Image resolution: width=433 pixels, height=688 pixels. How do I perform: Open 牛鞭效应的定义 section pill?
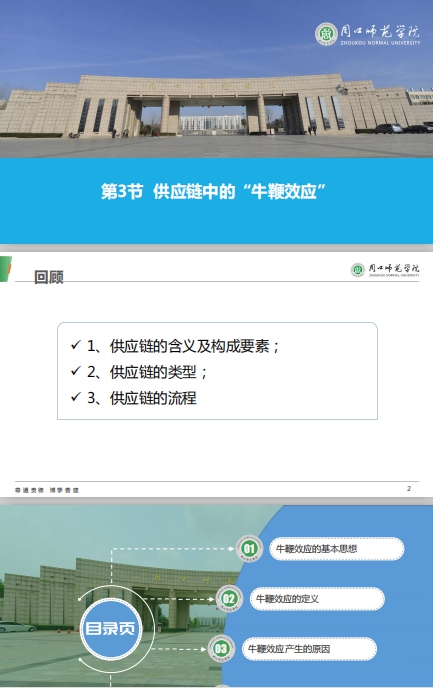coord(317,599)
